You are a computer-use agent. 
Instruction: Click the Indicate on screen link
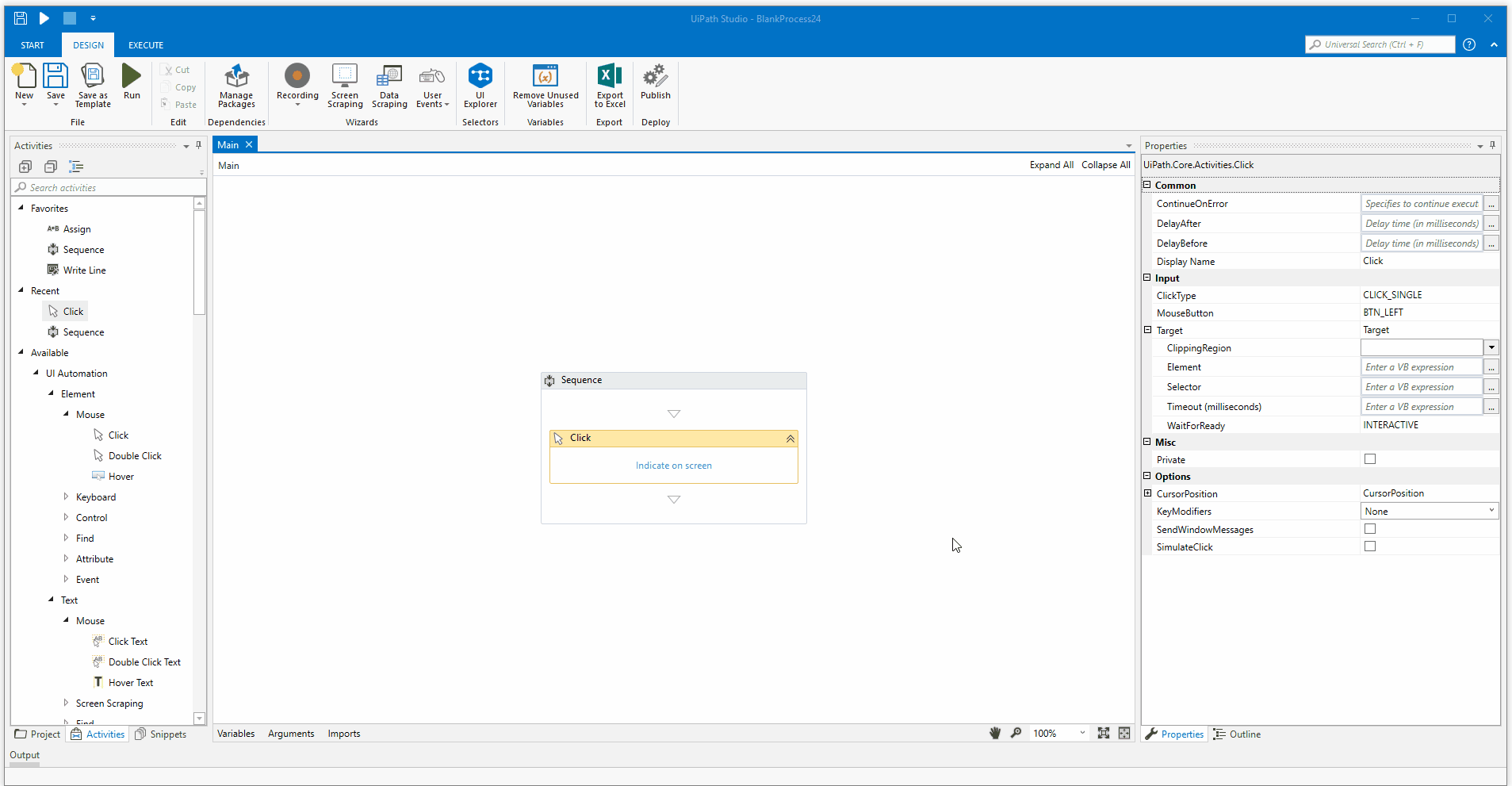pyautogui.click(x=674, y=466)
